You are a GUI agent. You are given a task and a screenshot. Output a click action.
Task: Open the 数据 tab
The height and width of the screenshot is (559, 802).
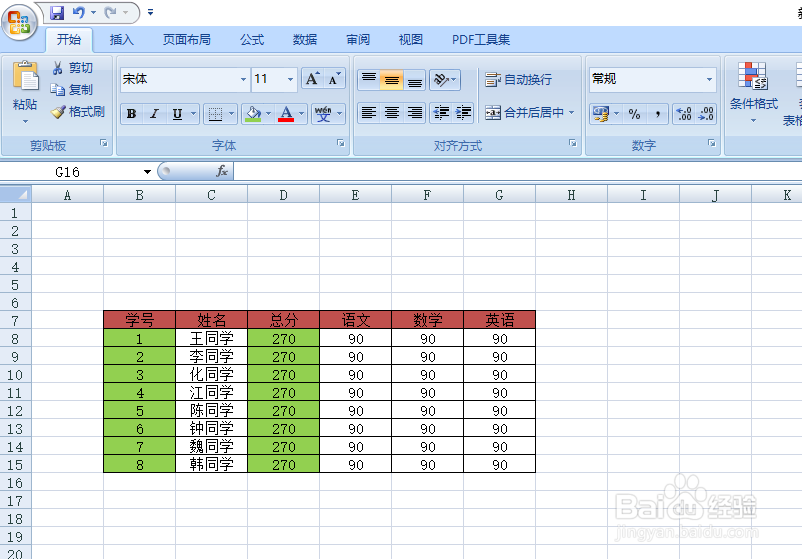305,40
